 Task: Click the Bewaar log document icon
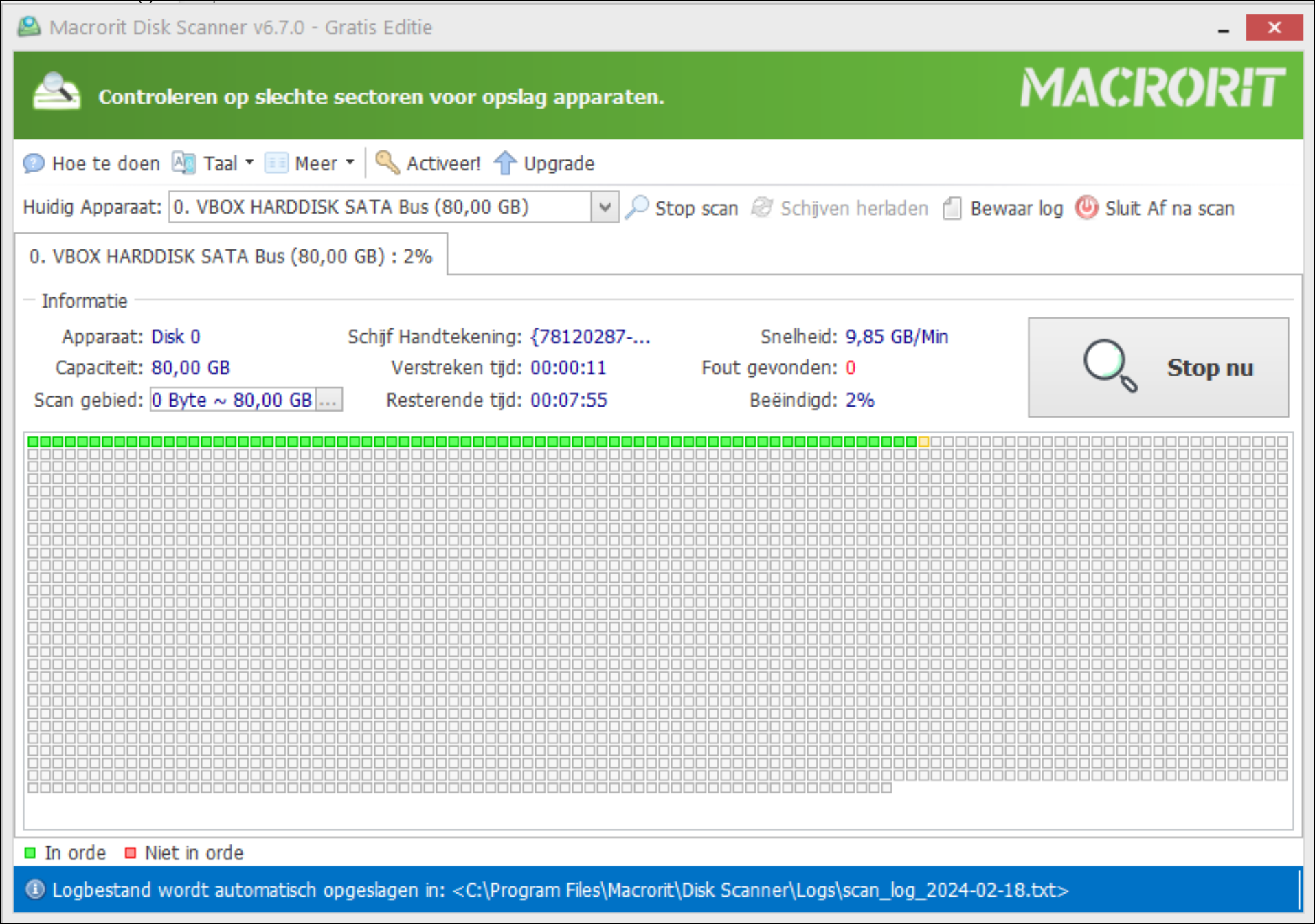click(952, 207)
